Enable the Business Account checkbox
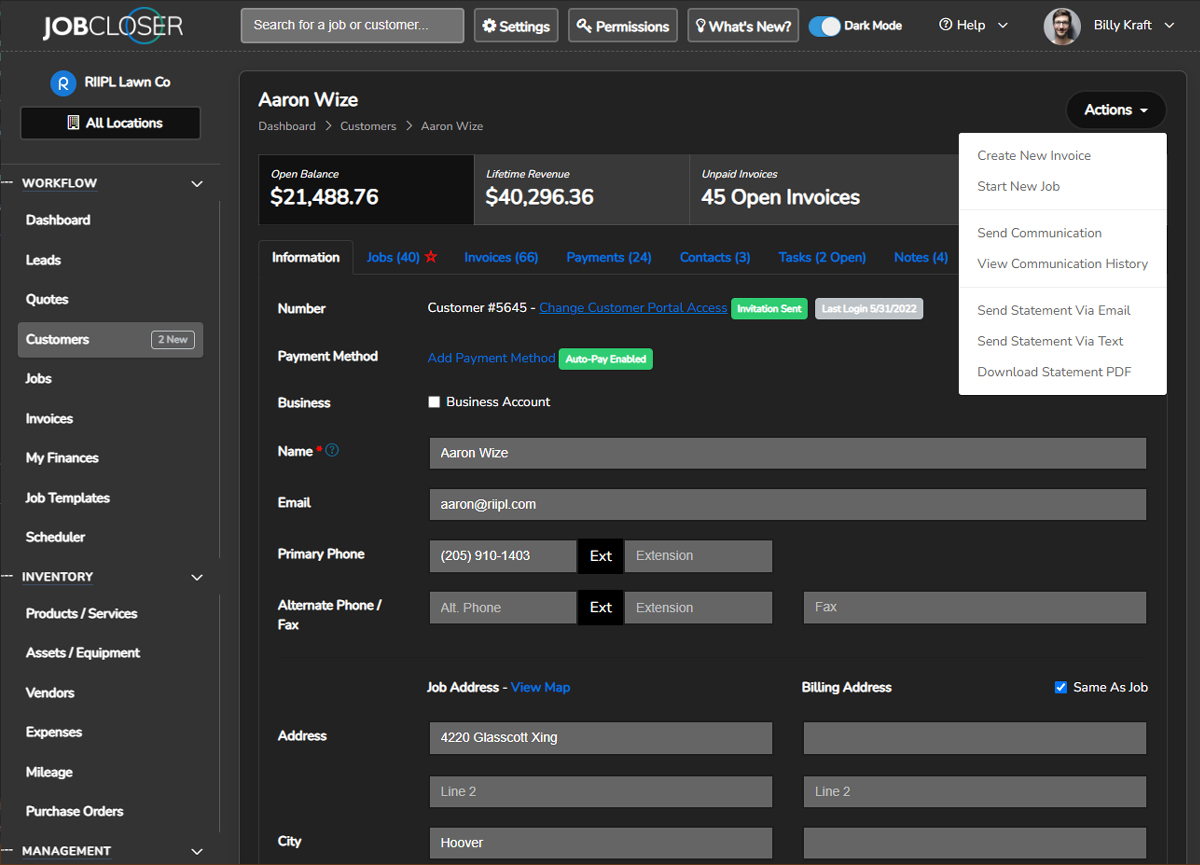 (x=434, y=401)
